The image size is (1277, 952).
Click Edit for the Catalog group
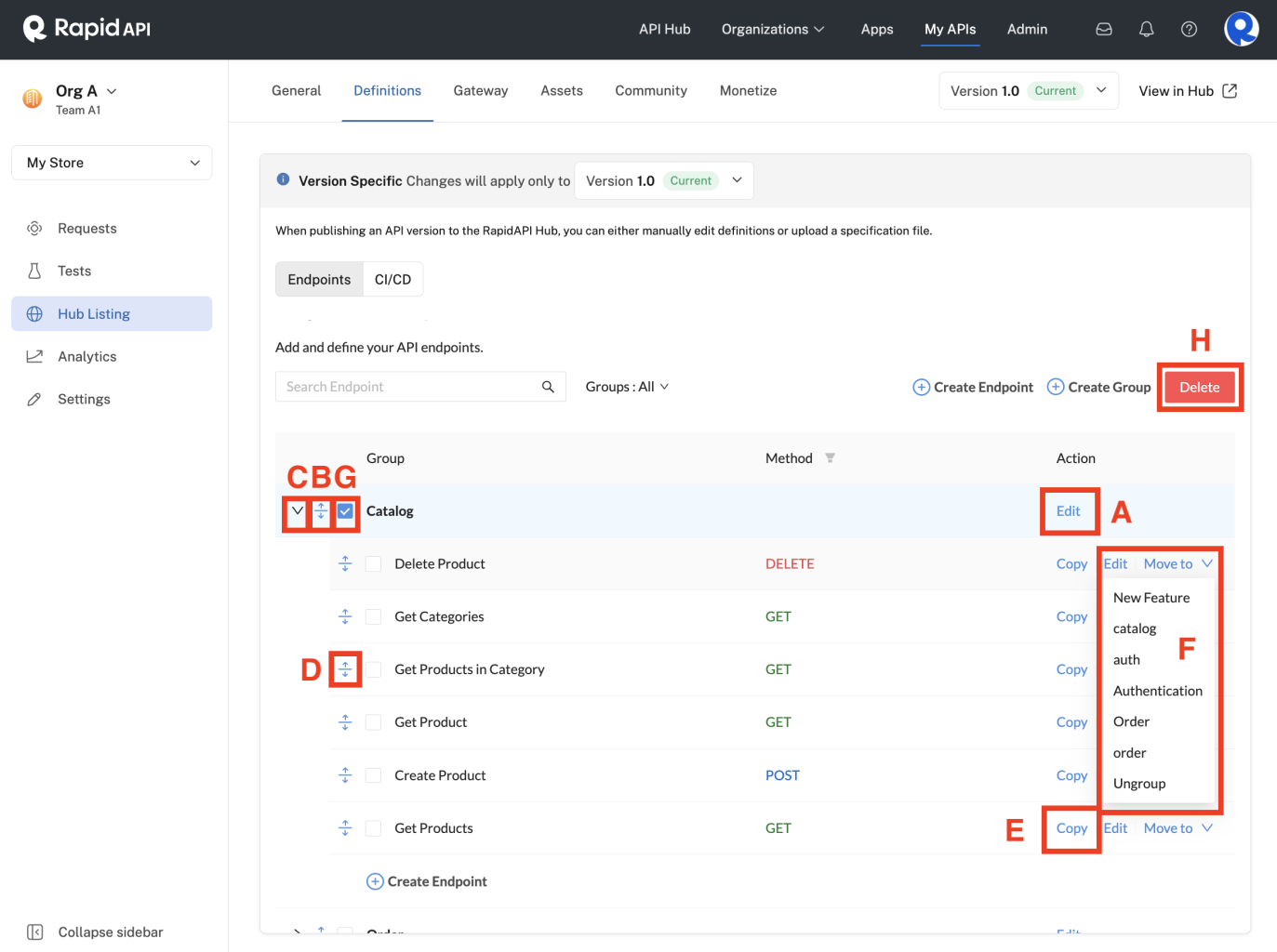click(1069, 511)
